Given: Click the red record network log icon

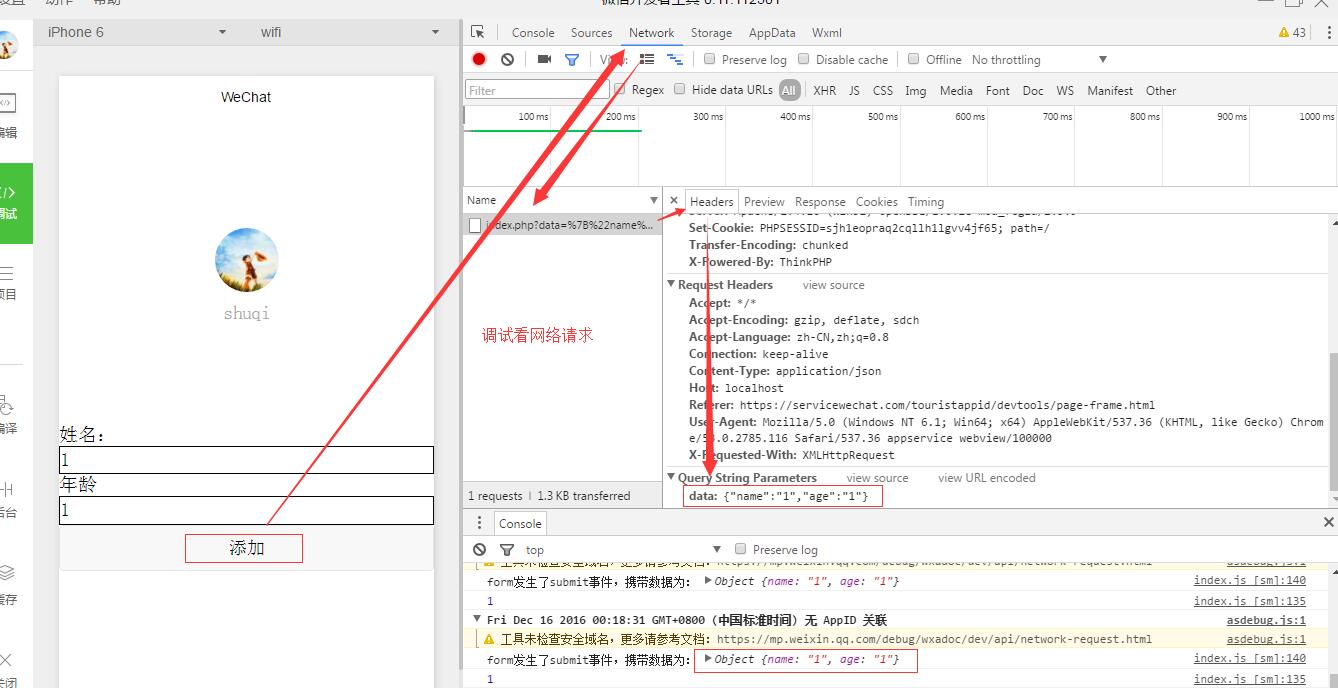Looking at the screenshot, I should click(x=479, y=59).
